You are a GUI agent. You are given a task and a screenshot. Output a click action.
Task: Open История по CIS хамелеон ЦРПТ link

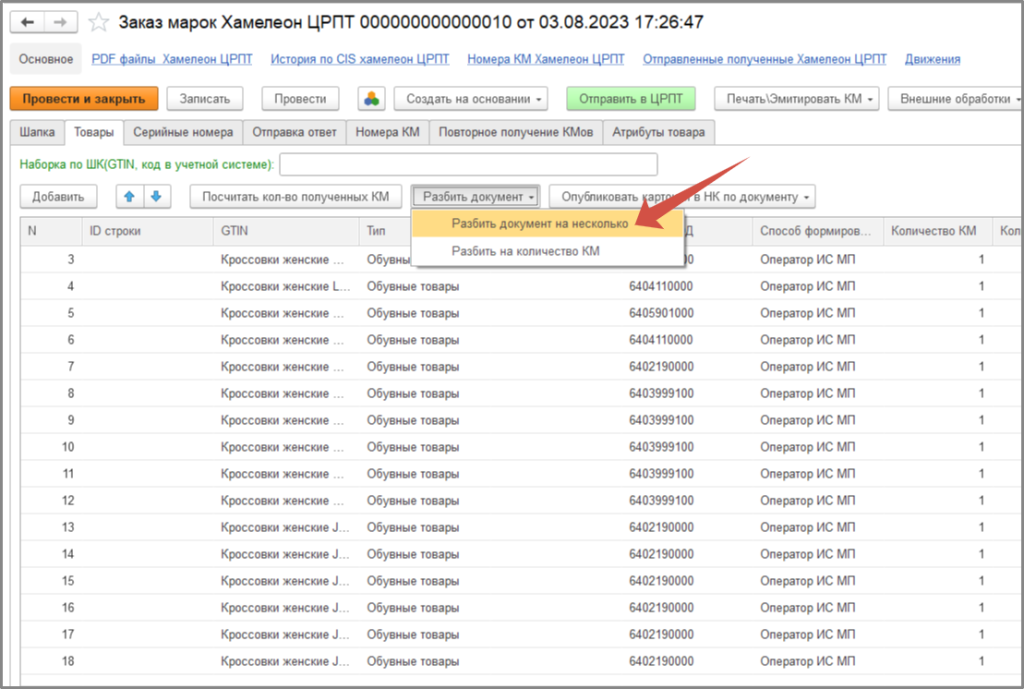[x=360, y=59]
